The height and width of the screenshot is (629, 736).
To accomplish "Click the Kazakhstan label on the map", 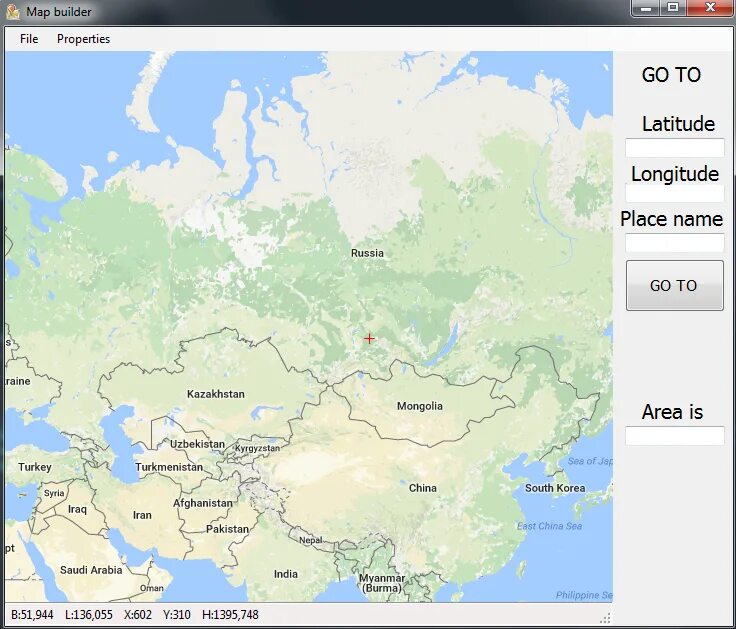I will [216, 394].
